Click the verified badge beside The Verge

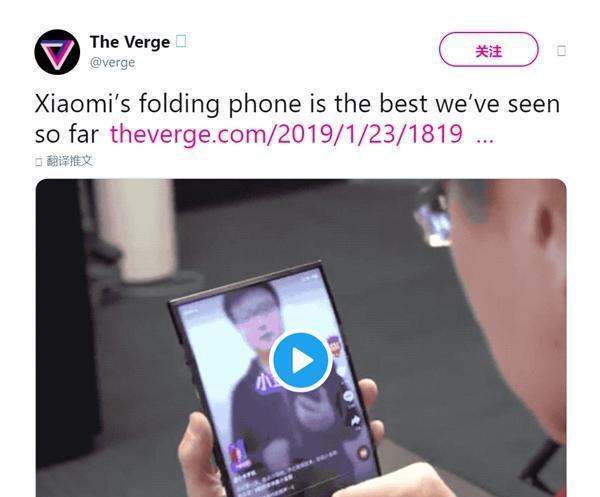(181, 41)
